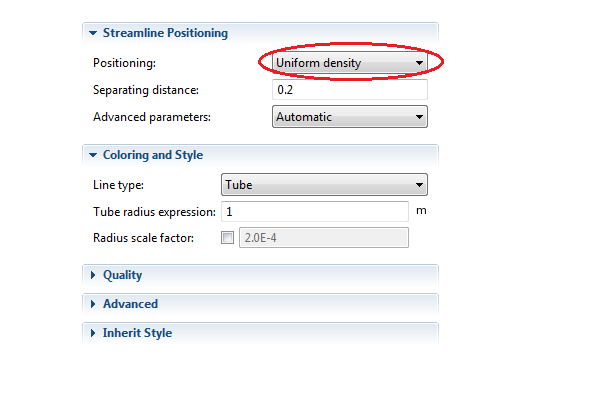Click the Streamline Positioning header title
The width and height of the screenshot is (600, 400).
[x=165, y=33]
